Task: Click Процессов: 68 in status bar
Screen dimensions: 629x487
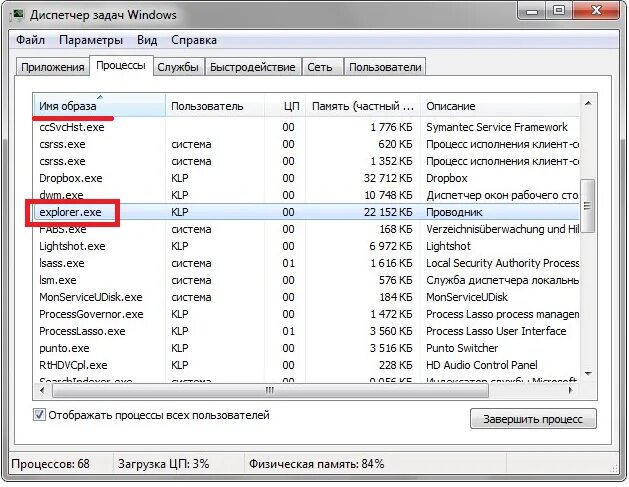Action: (51, 464)
